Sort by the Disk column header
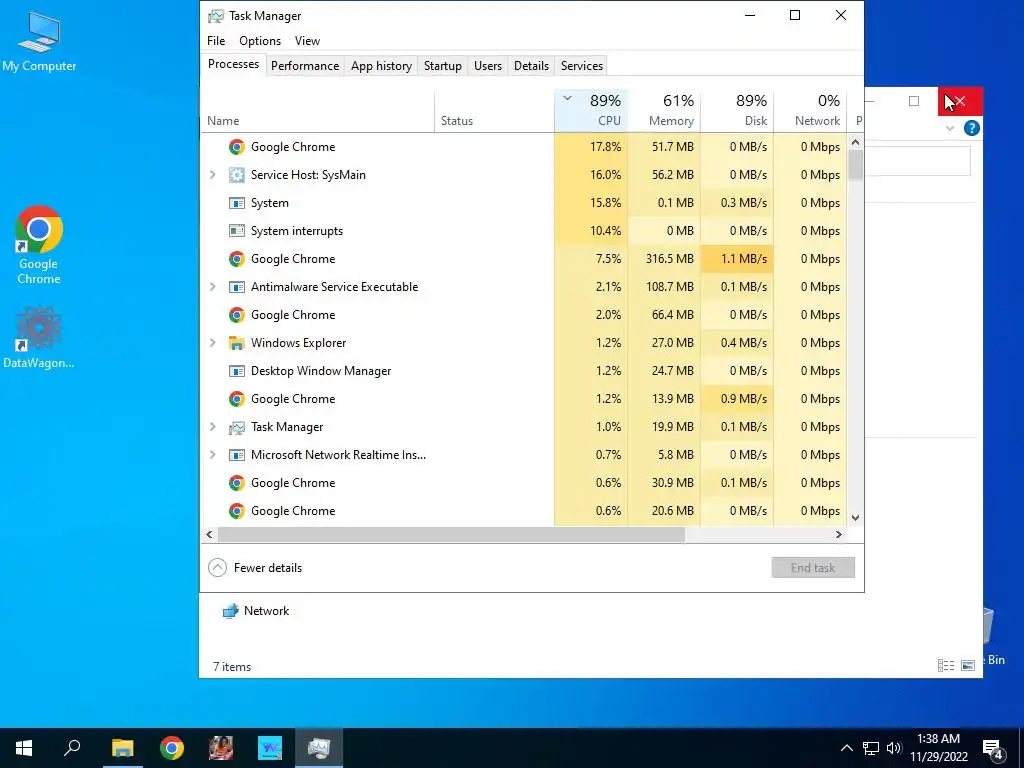 737,111
